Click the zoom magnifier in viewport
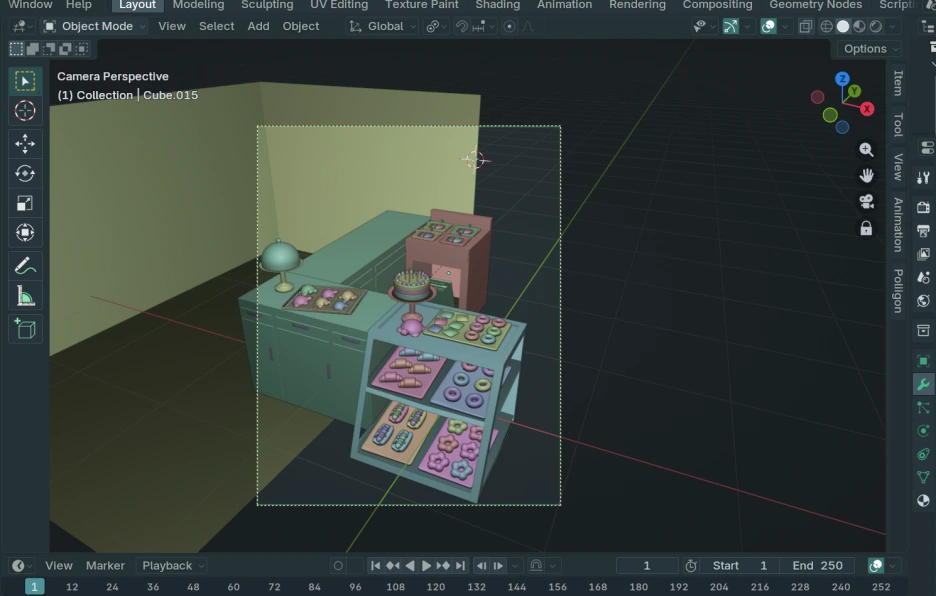Image resolution: width=936 pixels, height=596 pixels. tap(866, 149)
